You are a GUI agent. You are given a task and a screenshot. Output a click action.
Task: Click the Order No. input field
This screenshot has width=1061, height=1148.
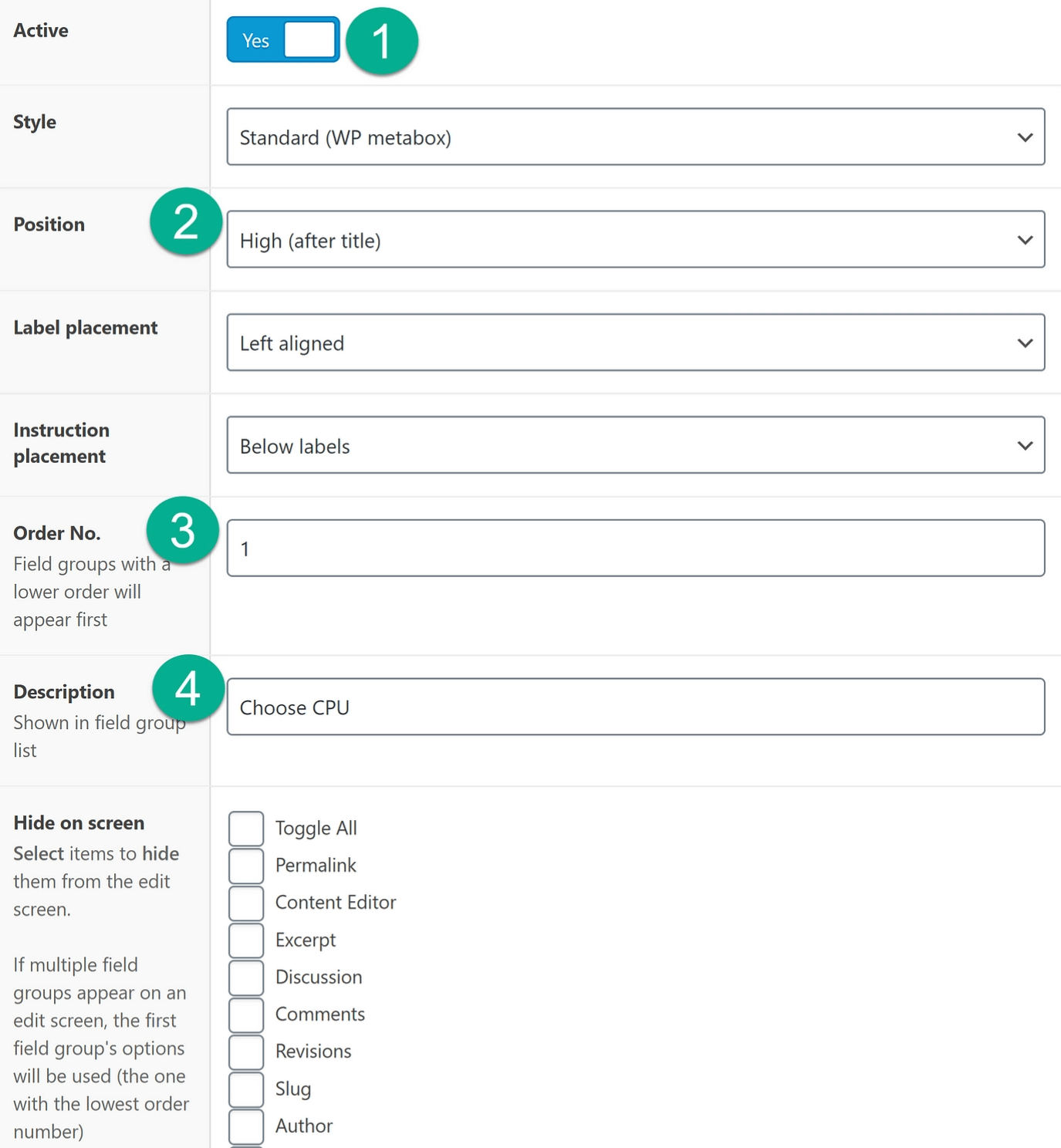click(x=635, y=549)
